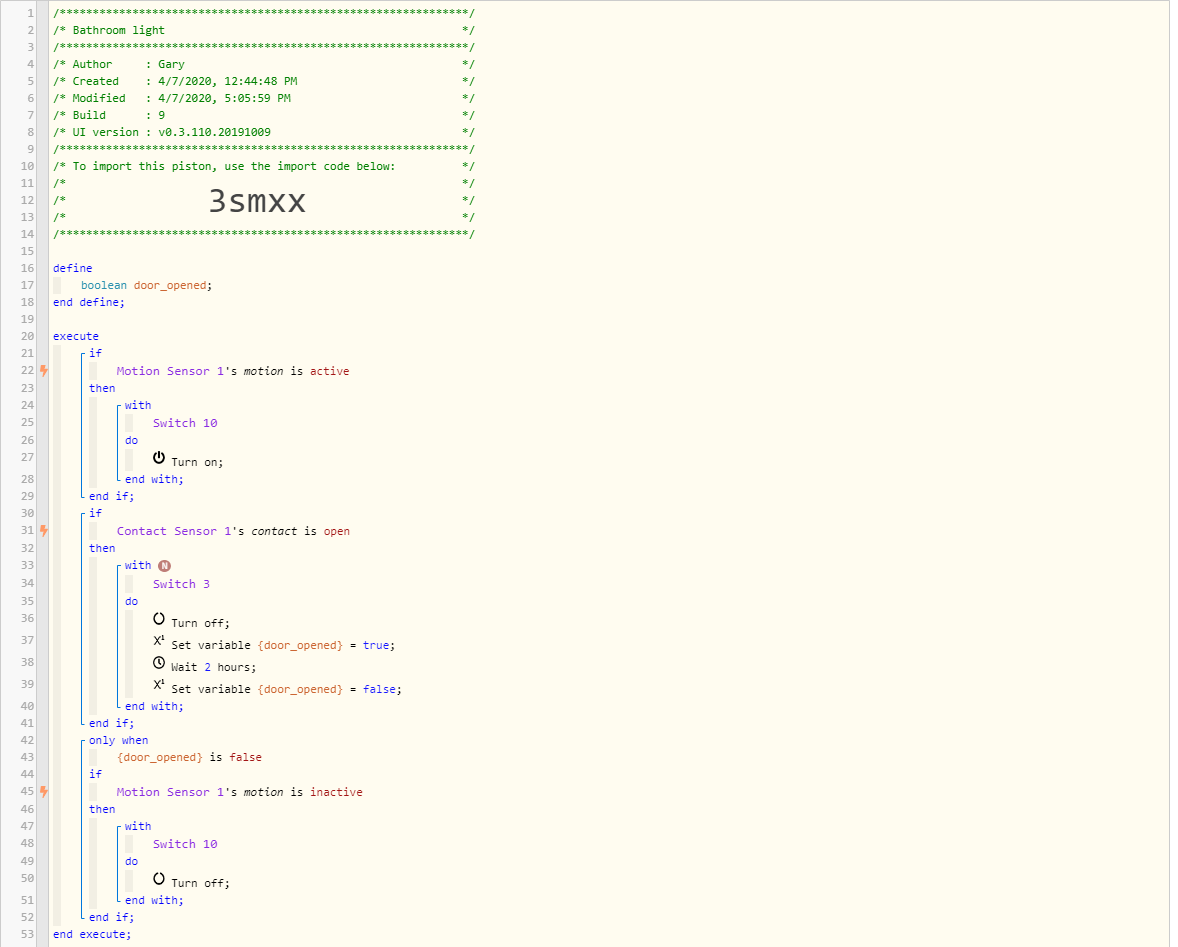This screenshot has width=1178, height=947.
Task: Click the power-off icon on line 50
Action: click(x=159, y=878)
